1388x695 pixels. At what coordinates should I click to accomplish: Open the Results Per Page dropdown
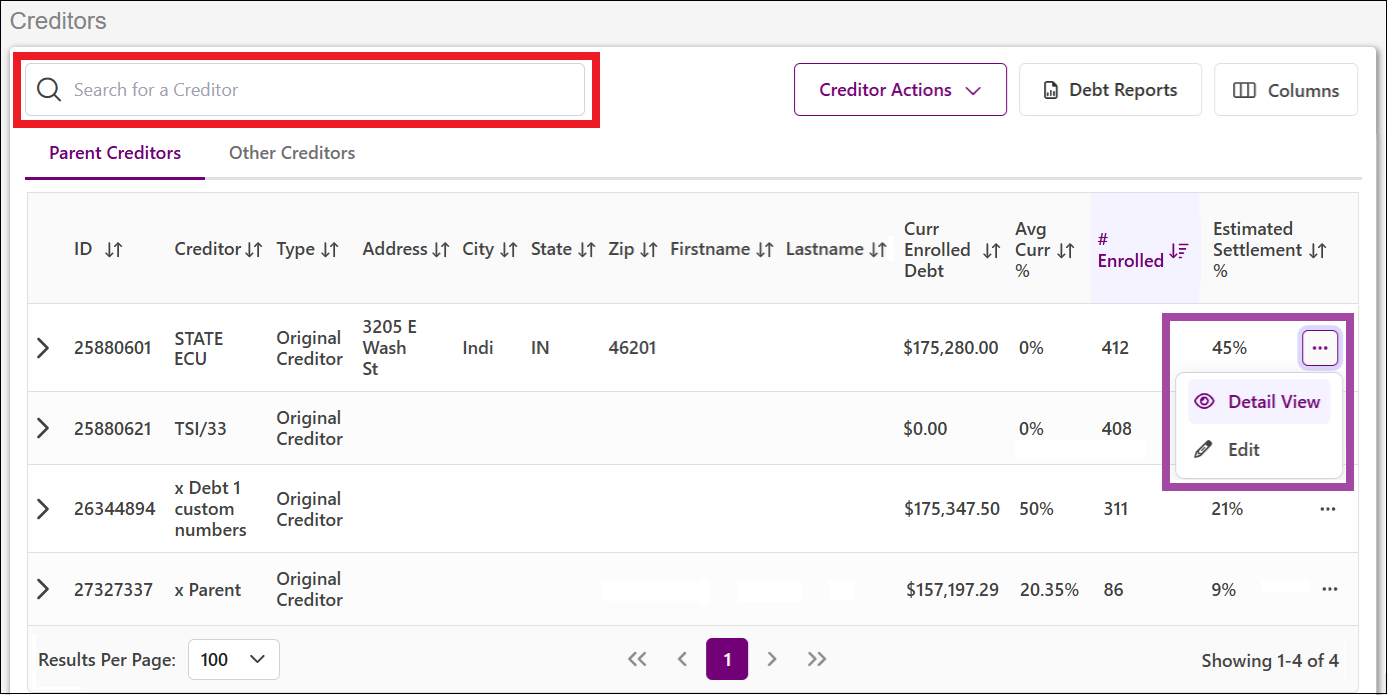(x=234, y=659)
